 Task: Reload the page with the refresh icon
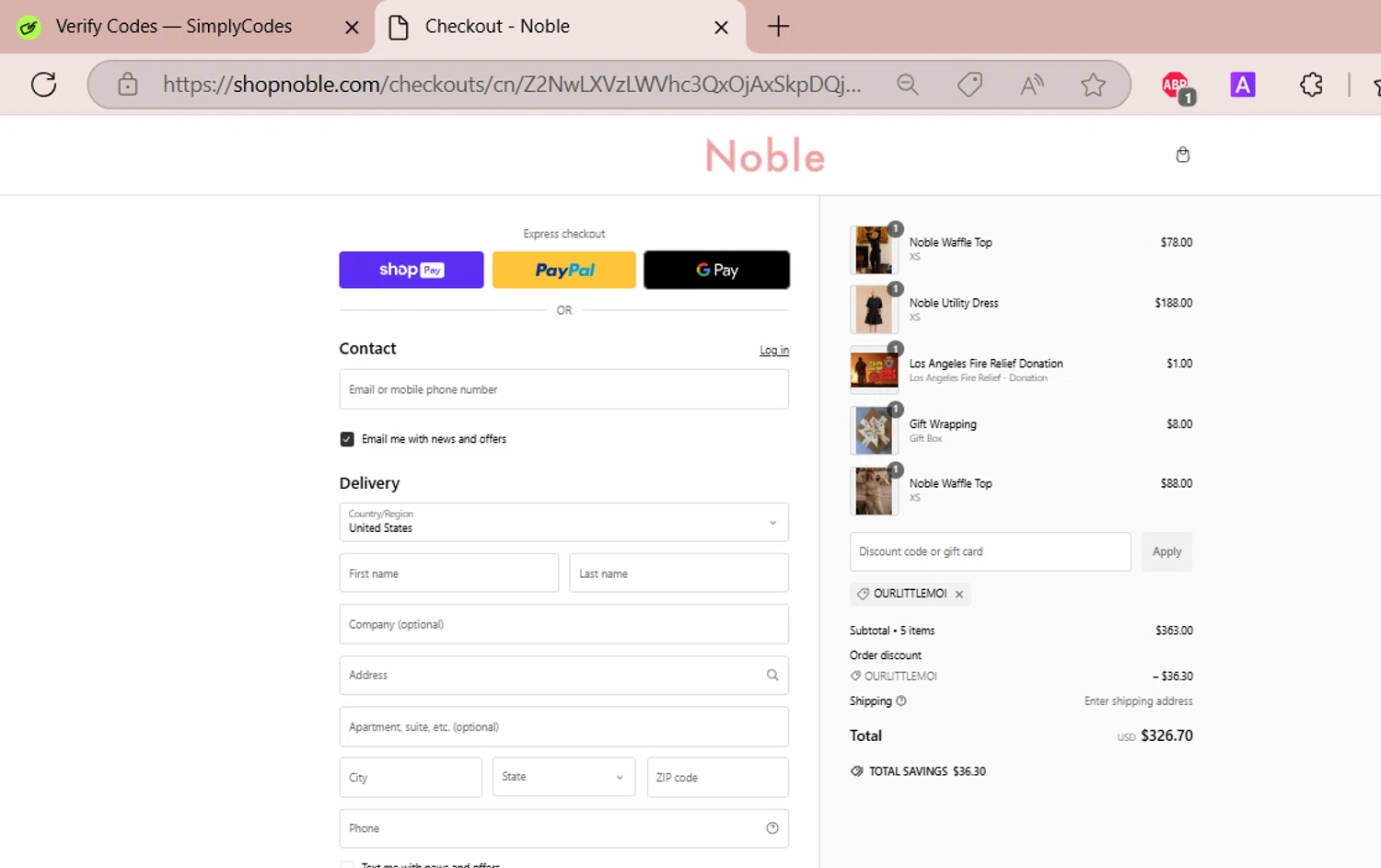tap(43, 85)
